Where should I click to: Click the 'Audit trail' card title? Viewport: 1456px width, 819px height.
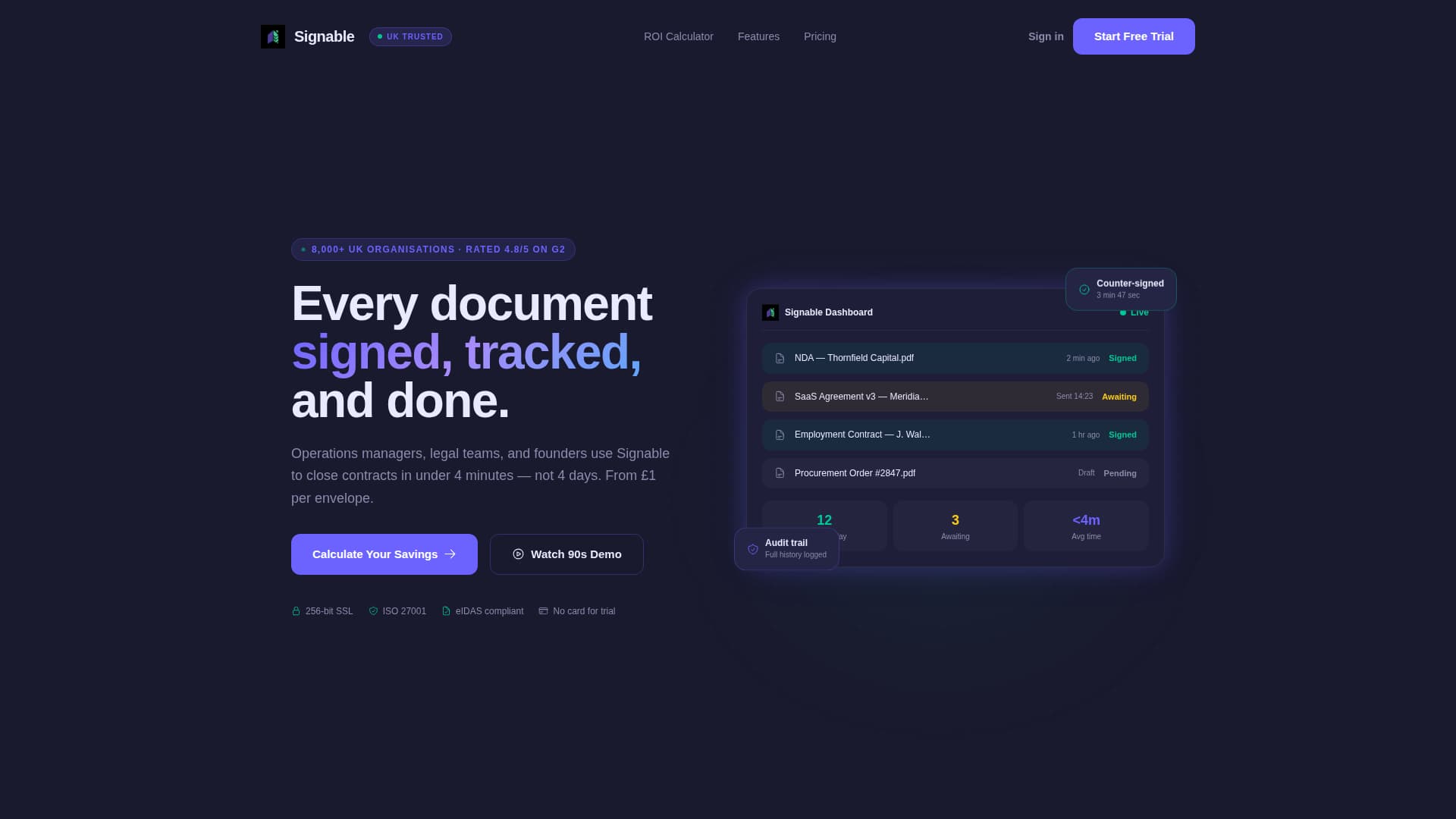(x=786, y=543)
